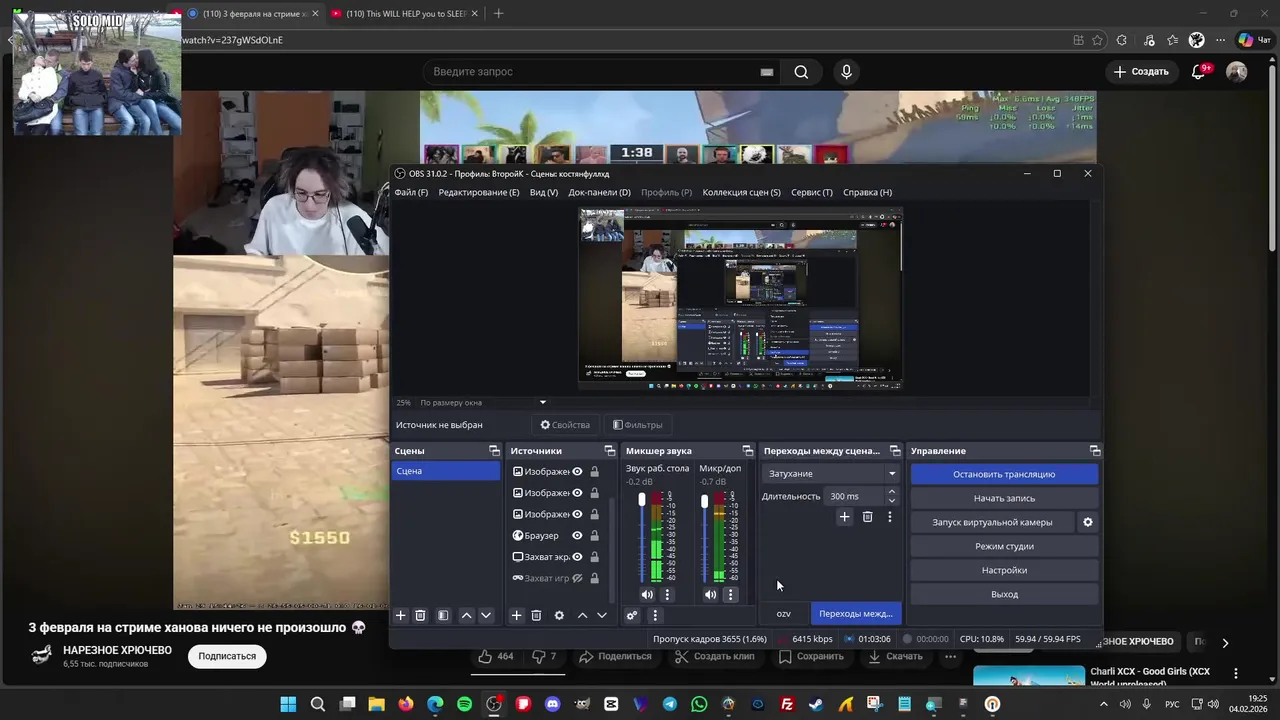The image size is (1280, 720).
Task: Open Steam from the taskbar
Action: [816, 704]
